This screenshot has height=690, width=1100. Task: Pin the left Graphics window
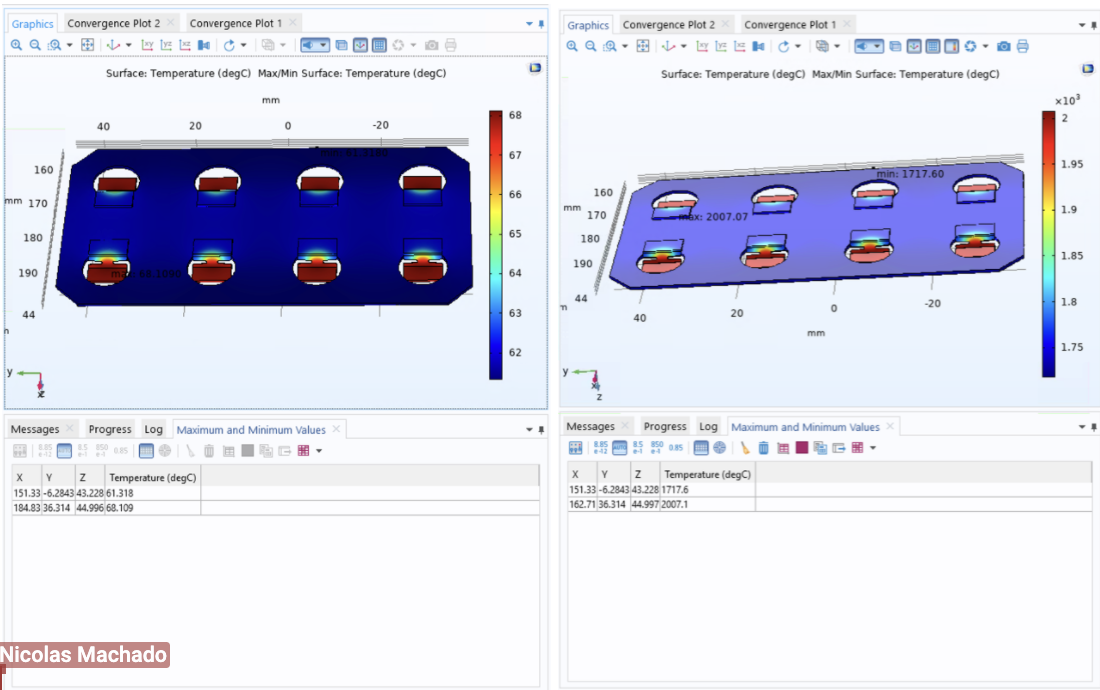point(541,24)
